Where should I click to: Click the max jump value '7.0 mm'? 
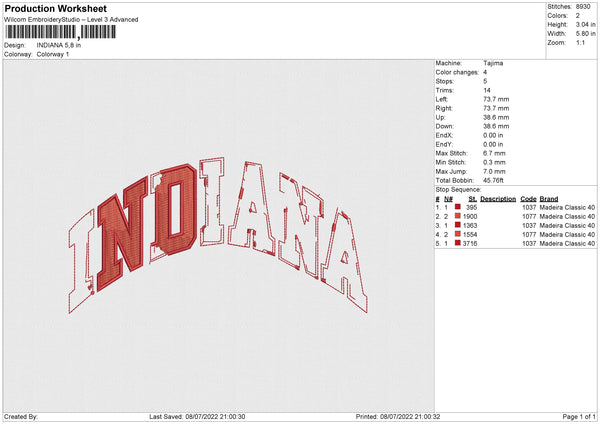pos(494,171)
